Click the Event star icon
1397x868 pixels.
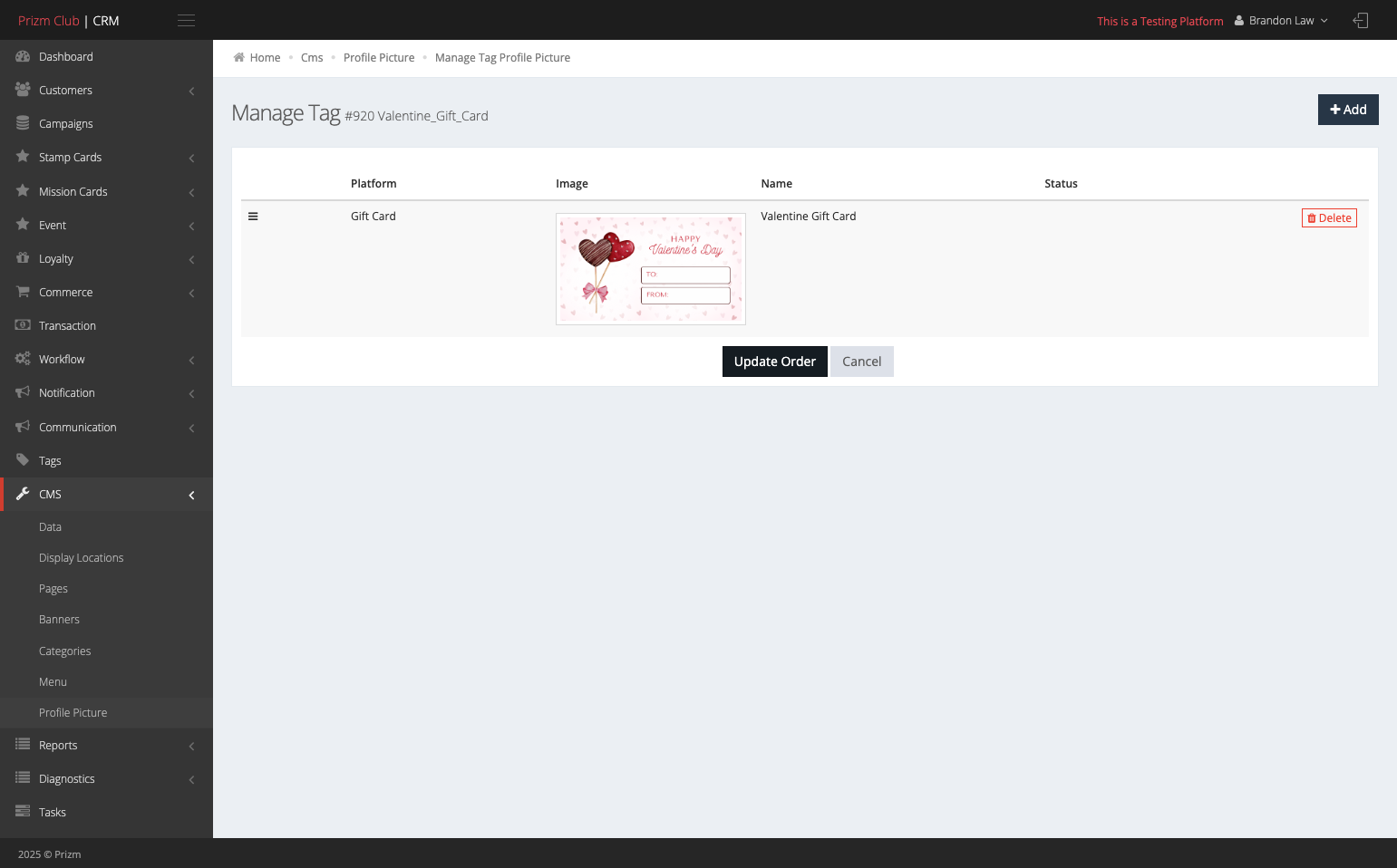(x=23, y=225)
